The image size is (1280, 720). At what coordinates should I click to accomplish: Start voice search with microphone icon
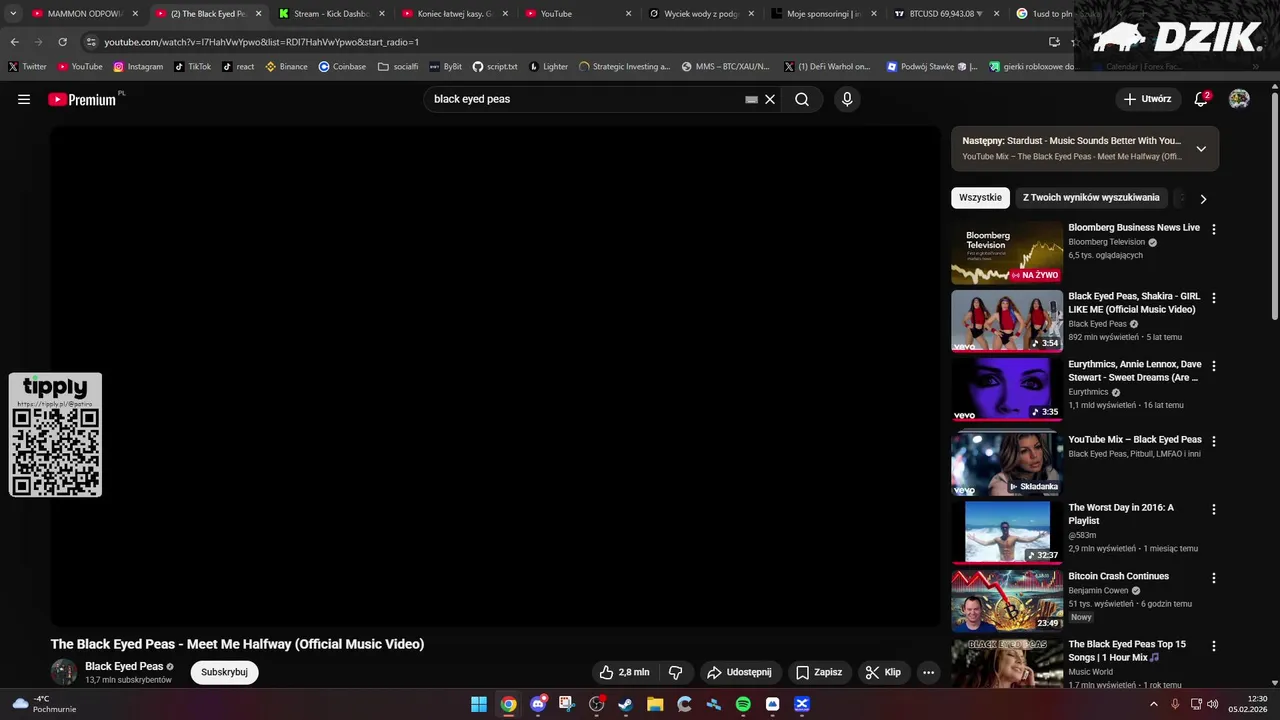click(x=847, y=99)
